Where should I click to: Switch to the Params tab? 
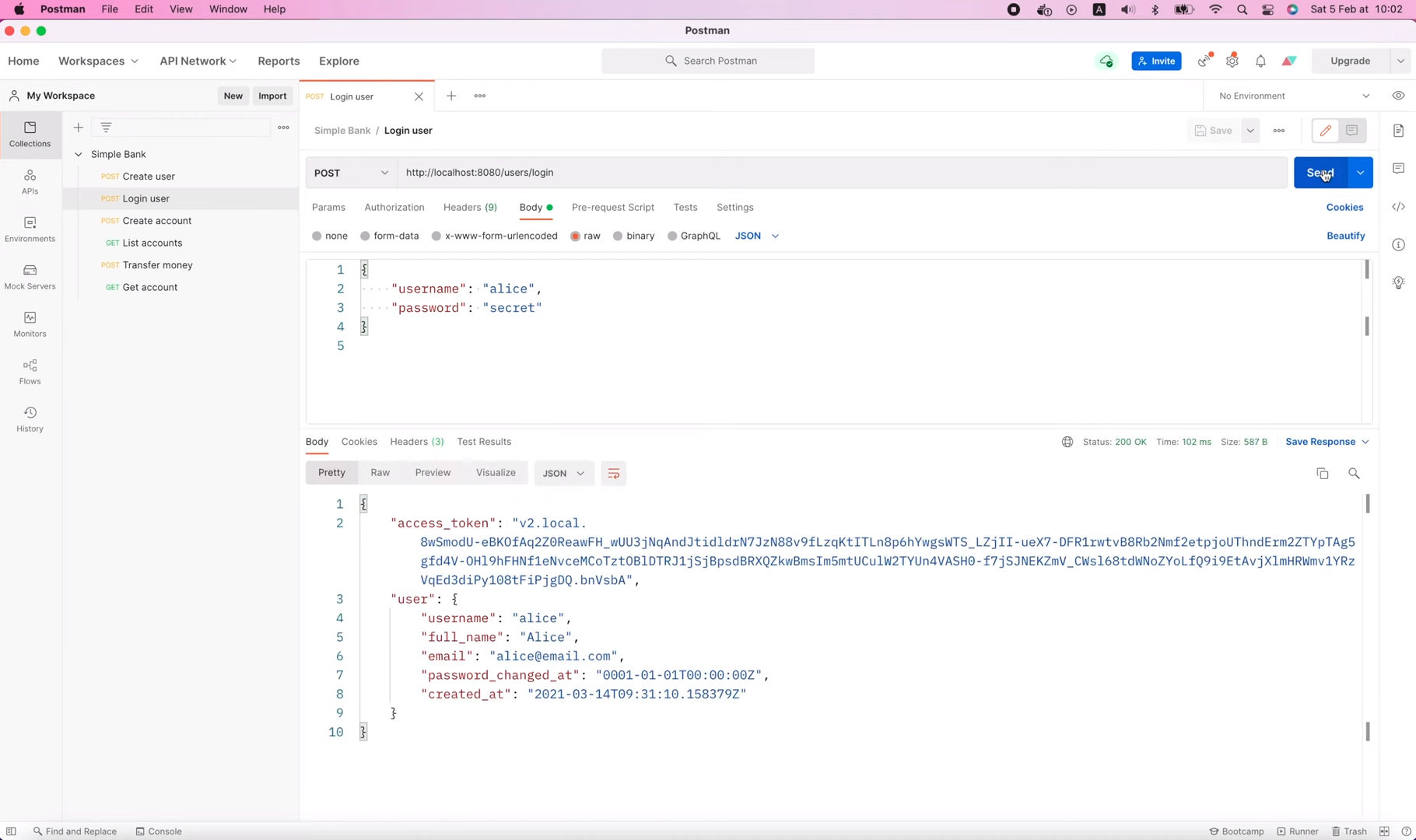(x=328, y=208)
